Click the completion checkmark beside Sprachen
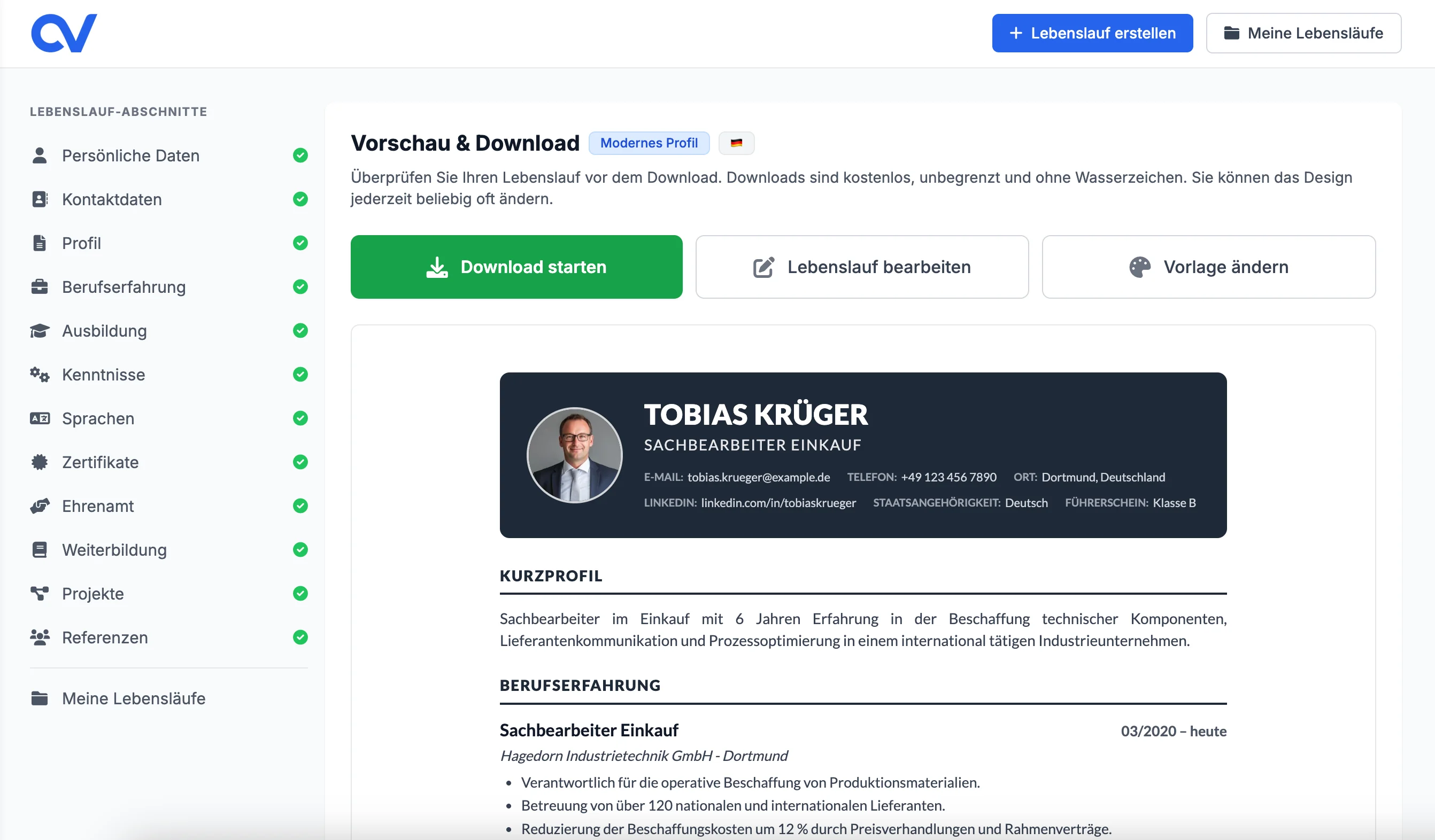Viewport: 1435px width, 840px height. [300, 418]
